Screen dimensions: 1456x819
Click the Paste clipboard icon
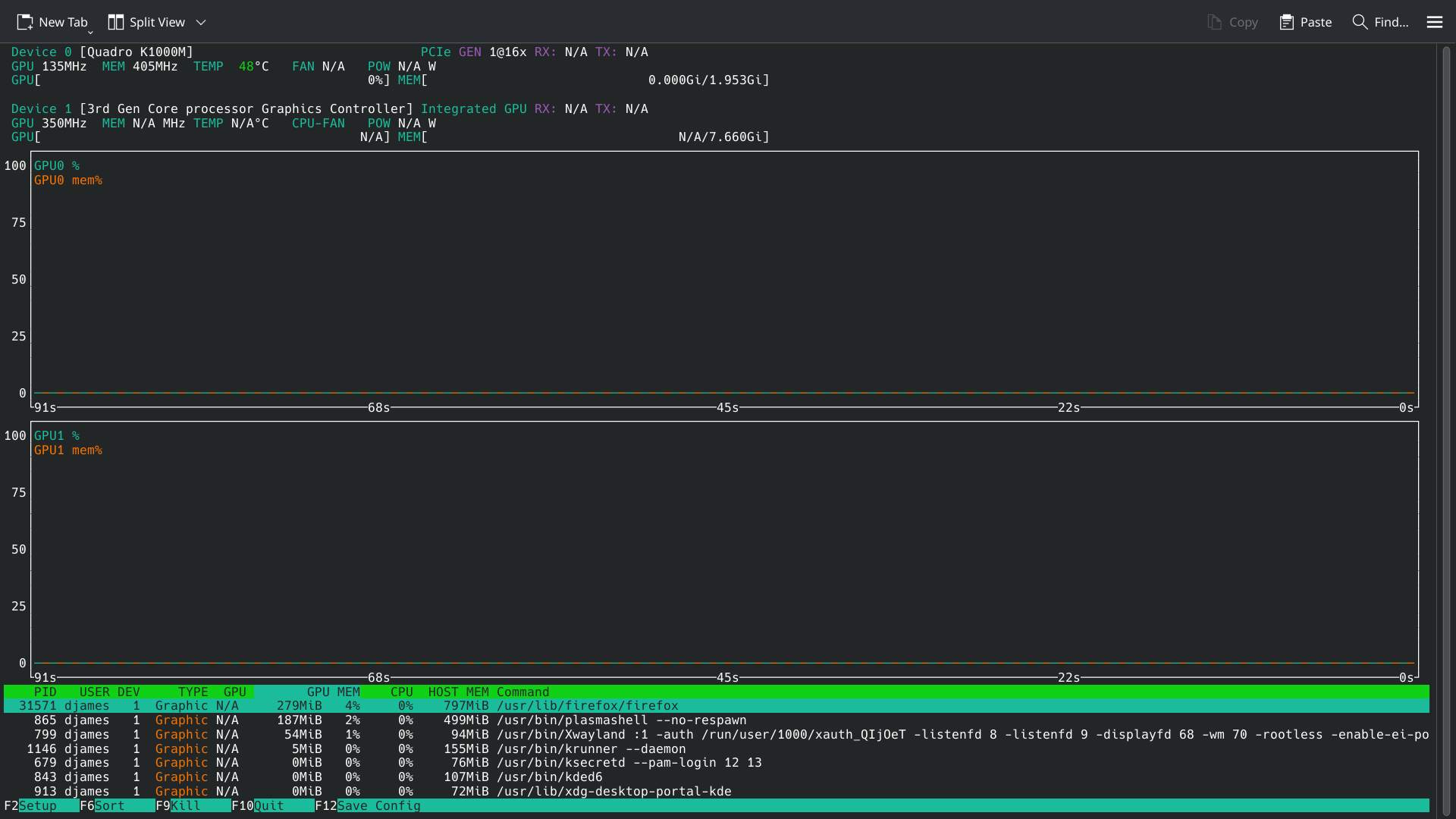1286,22
